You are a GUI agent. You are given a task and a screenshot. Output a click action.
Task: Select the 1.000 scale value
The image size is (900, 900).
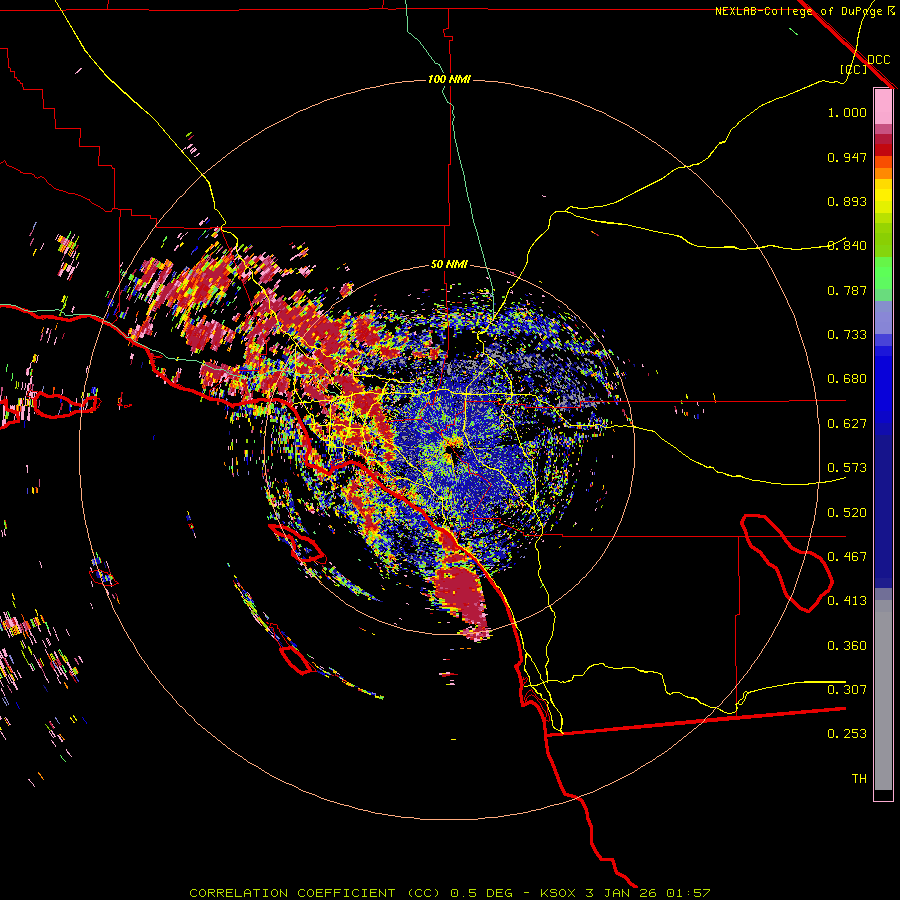pos(847,112)
